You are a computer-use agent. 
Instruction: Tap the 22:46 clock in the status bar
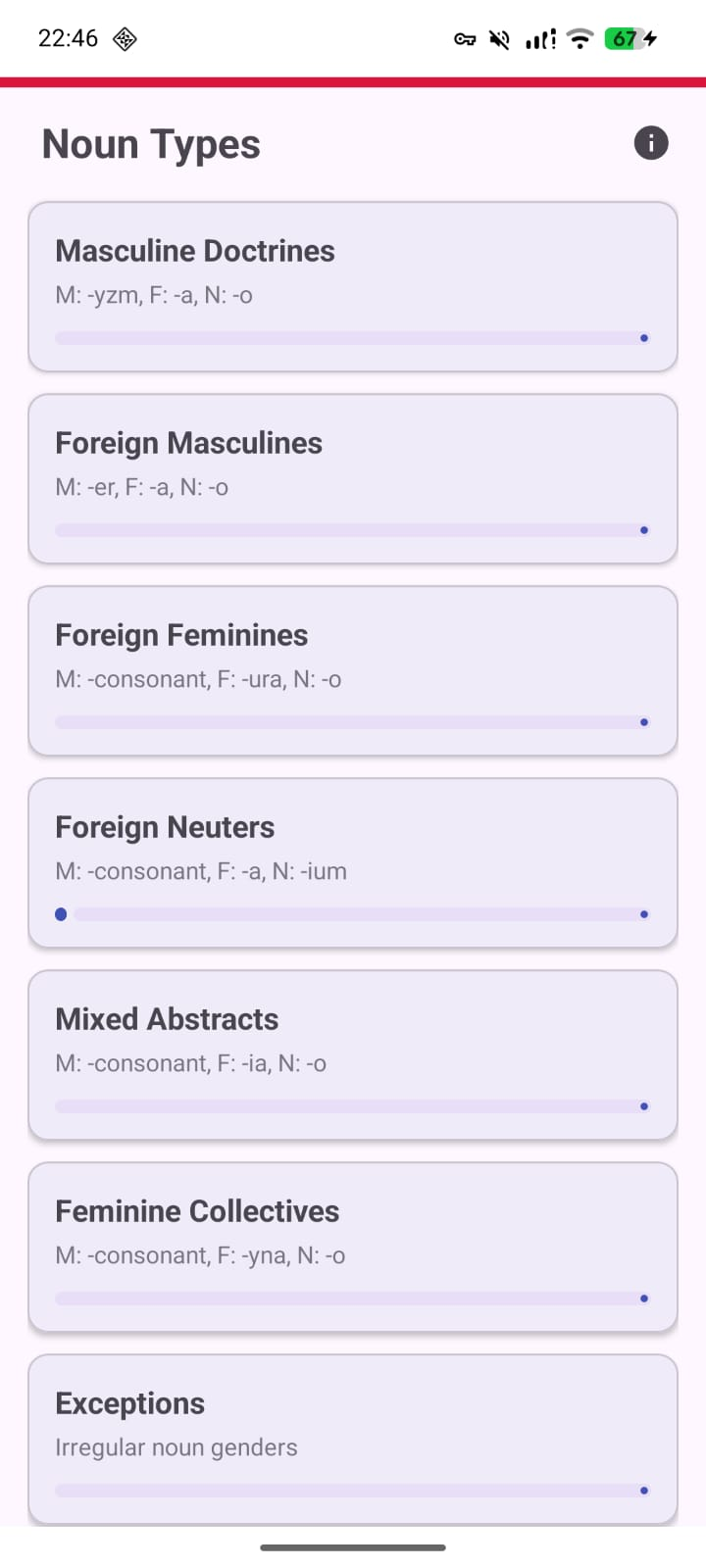[68, 38]
